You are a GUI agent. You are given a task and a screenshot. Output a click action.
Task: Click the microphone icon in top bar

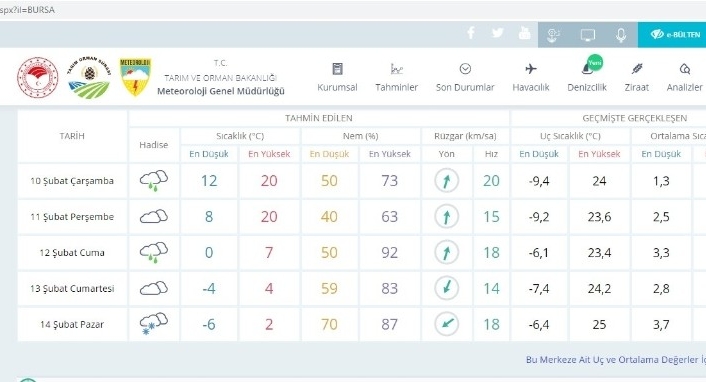point(621,35)
